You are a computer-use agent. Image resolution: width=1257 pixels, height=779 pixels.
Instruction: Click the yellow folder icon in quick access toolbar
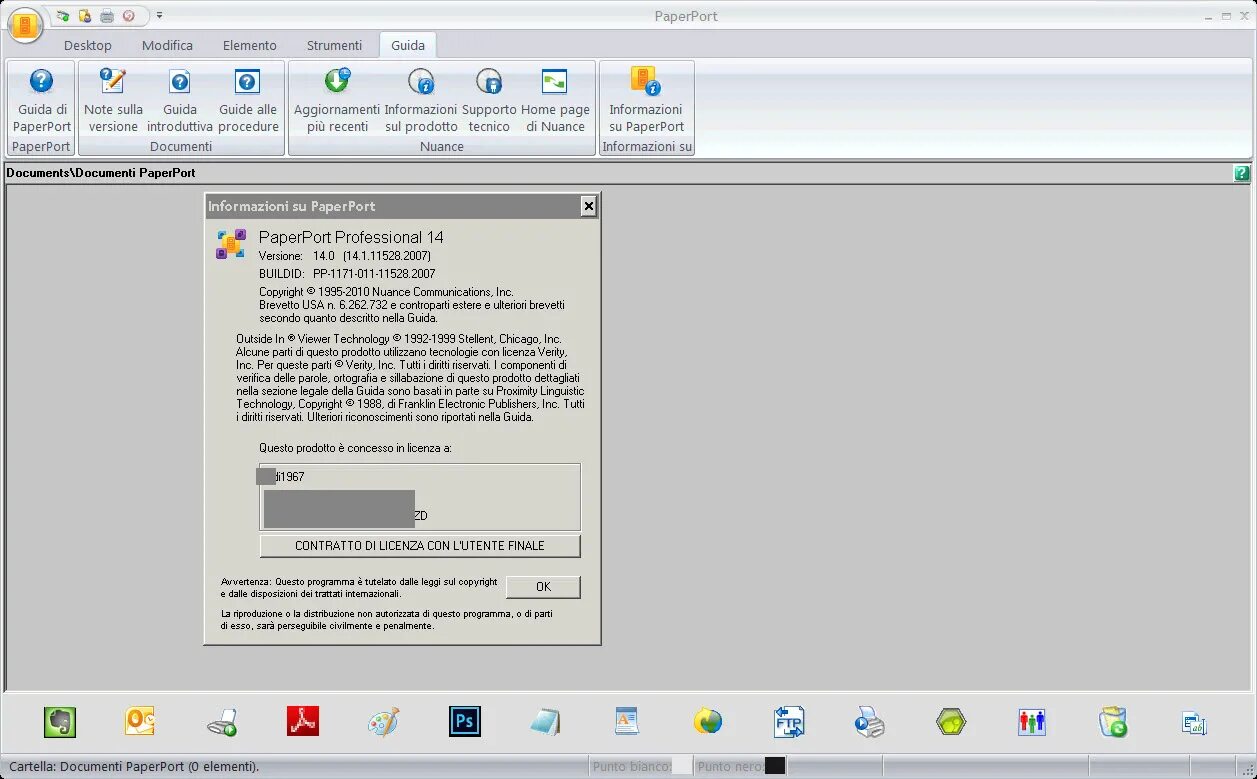click(x=85, y=16)
